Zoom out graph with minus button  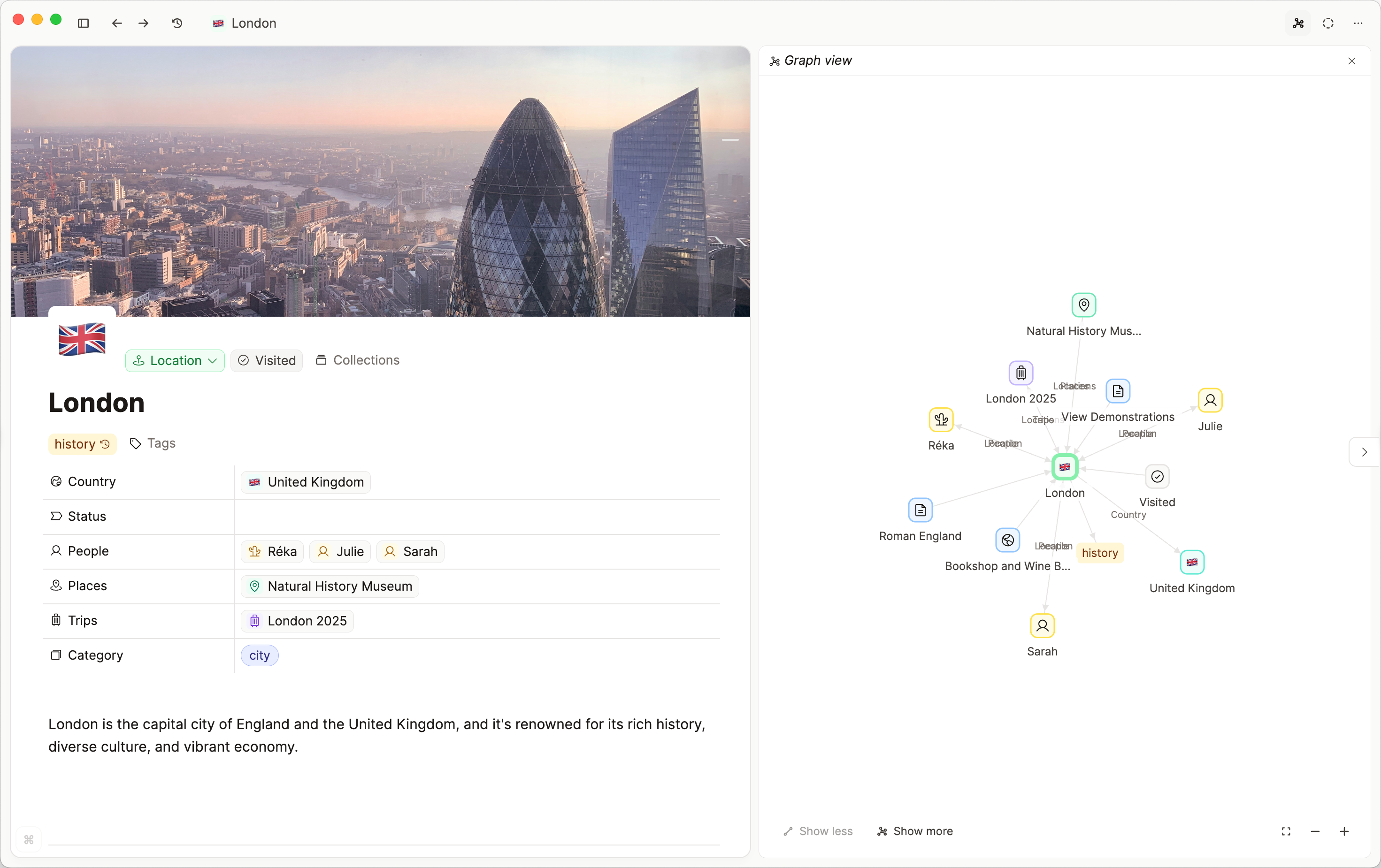(x=1315, y=831)
